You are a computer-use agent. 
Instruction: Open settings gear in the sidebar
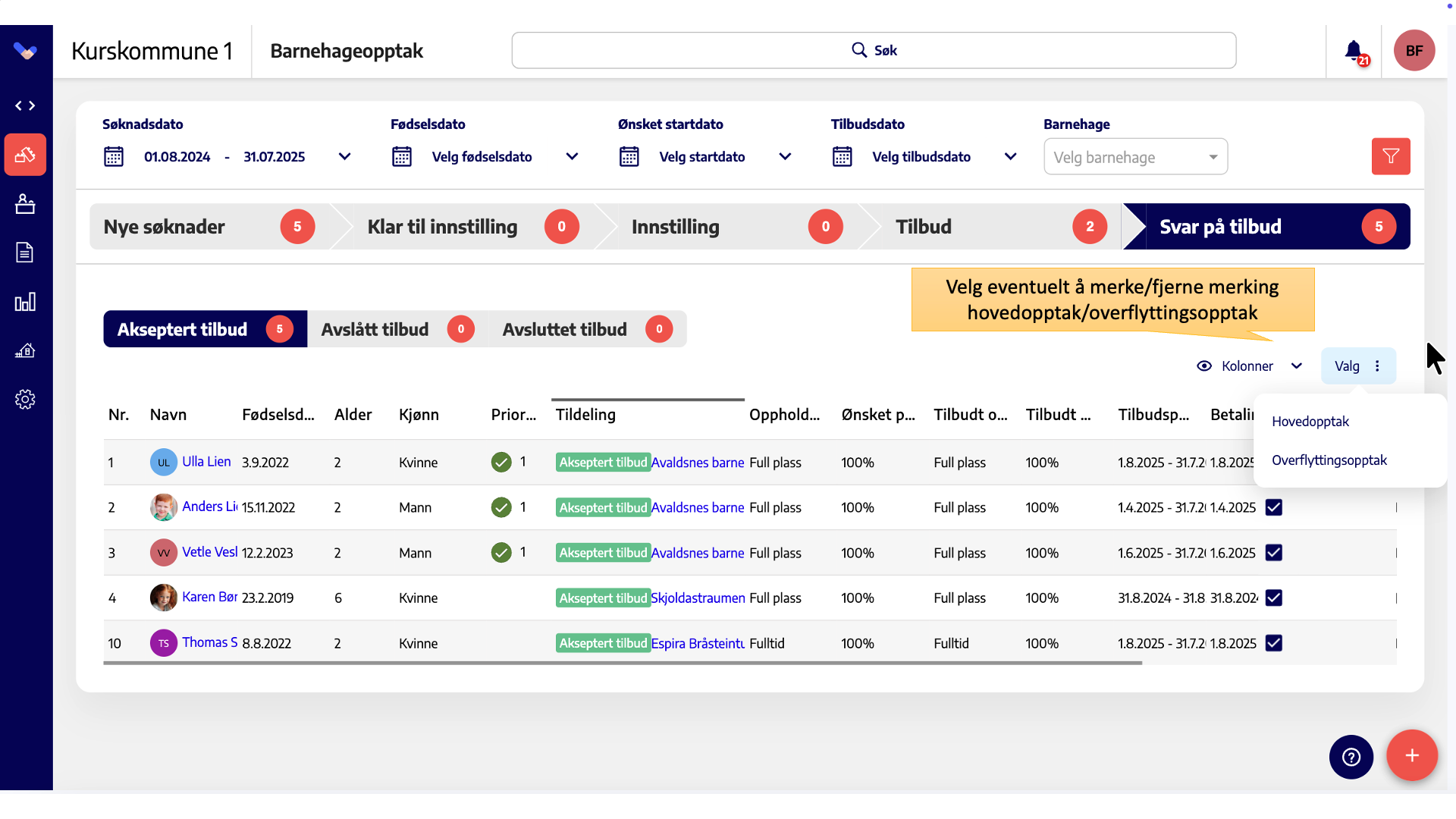click(x=25, y=399)
